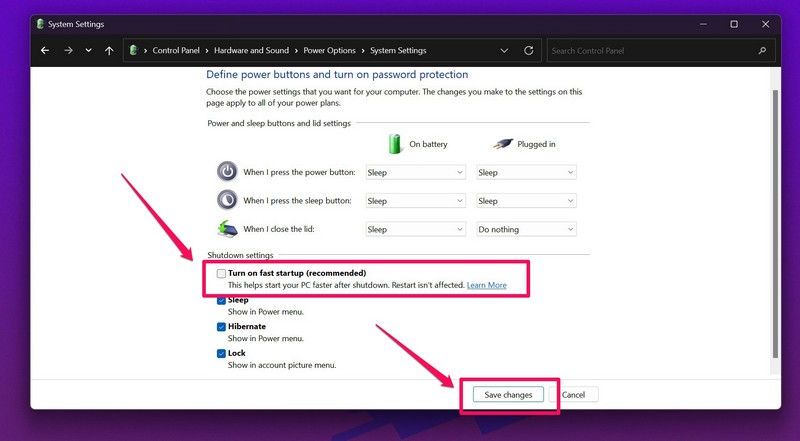Click the Back navigation arrow
This screenshot has height=441, width=800.
point(45,51)
